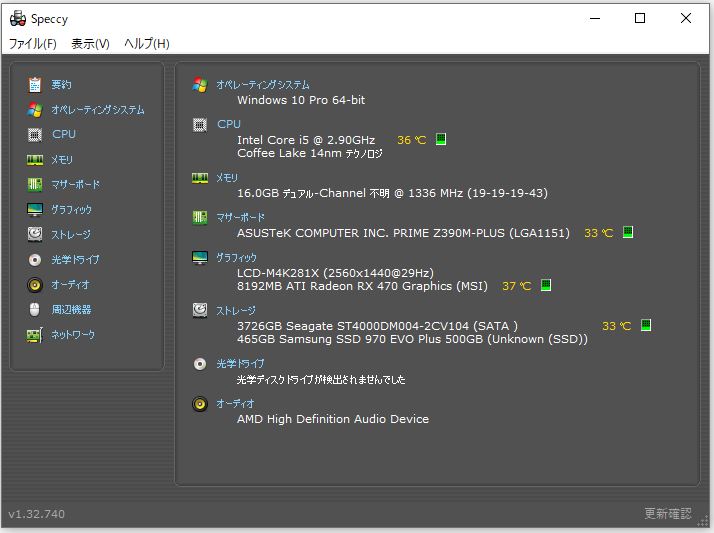Select the 光学ドライブ disc icon in sidebar
The width and height of the screenshot is (714, 533).
pyautogui.click(x=35, y=260)
